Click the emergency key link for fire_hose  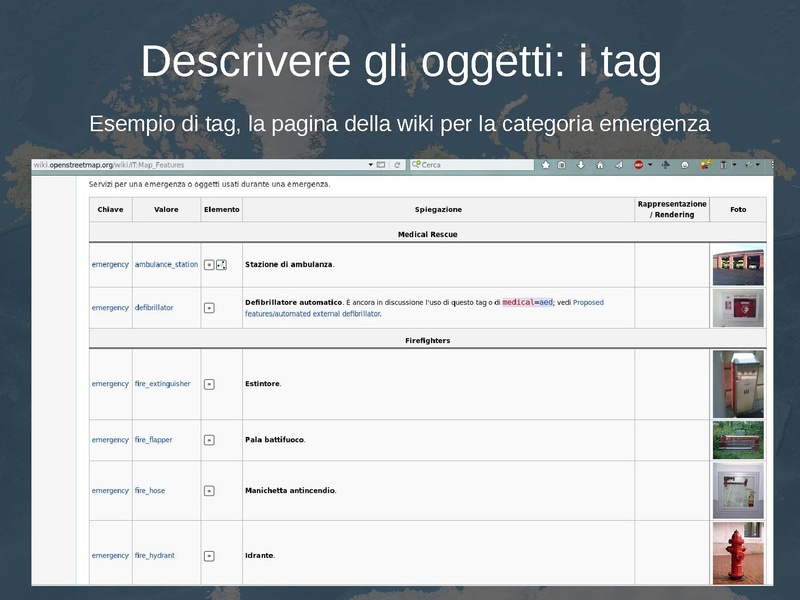110,491
